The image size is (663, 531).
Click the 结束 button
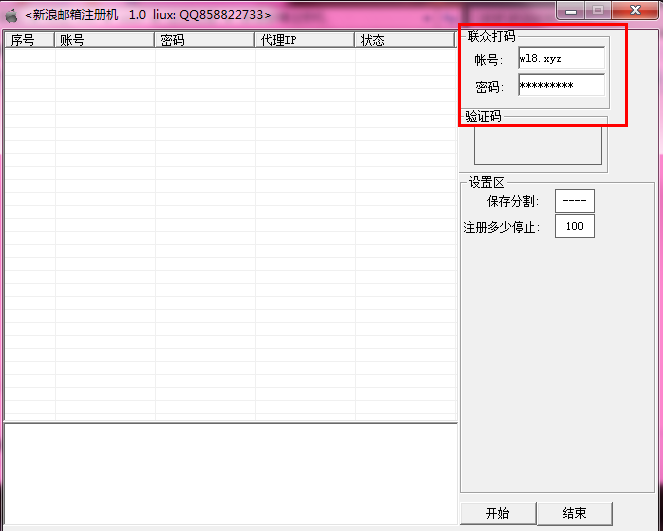pyautogui.click(x=574, y=513)
